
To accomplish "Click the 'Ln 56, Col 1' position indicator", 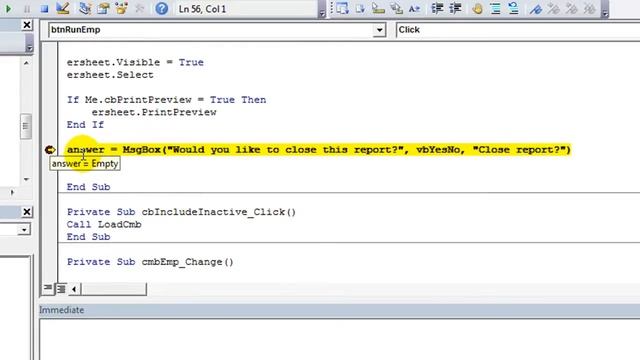I will click(202, 9).
